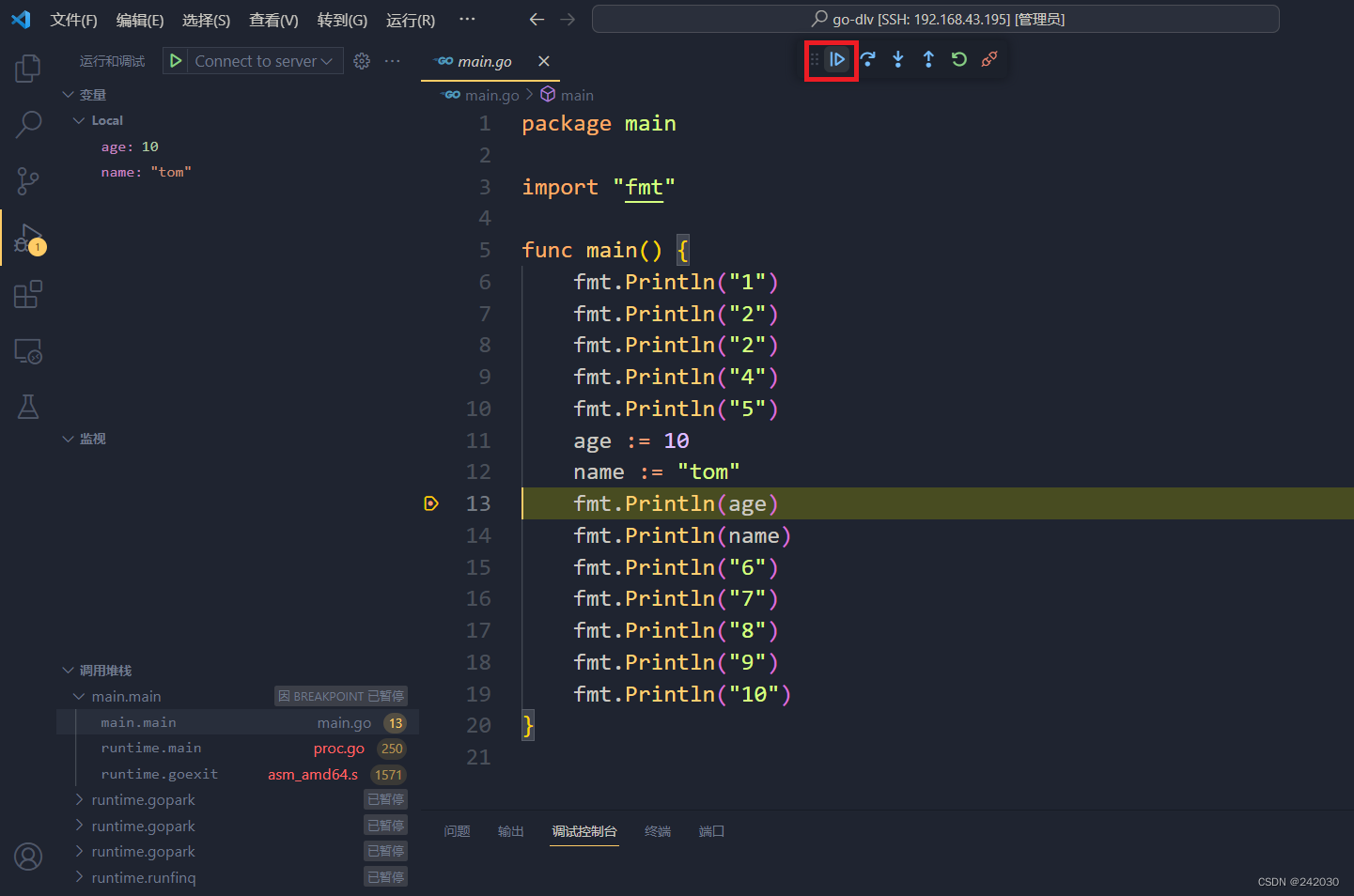Open the Accounts menu icon
The height and width of the screenshot is (896, 1354).
(x=28, y=857)
